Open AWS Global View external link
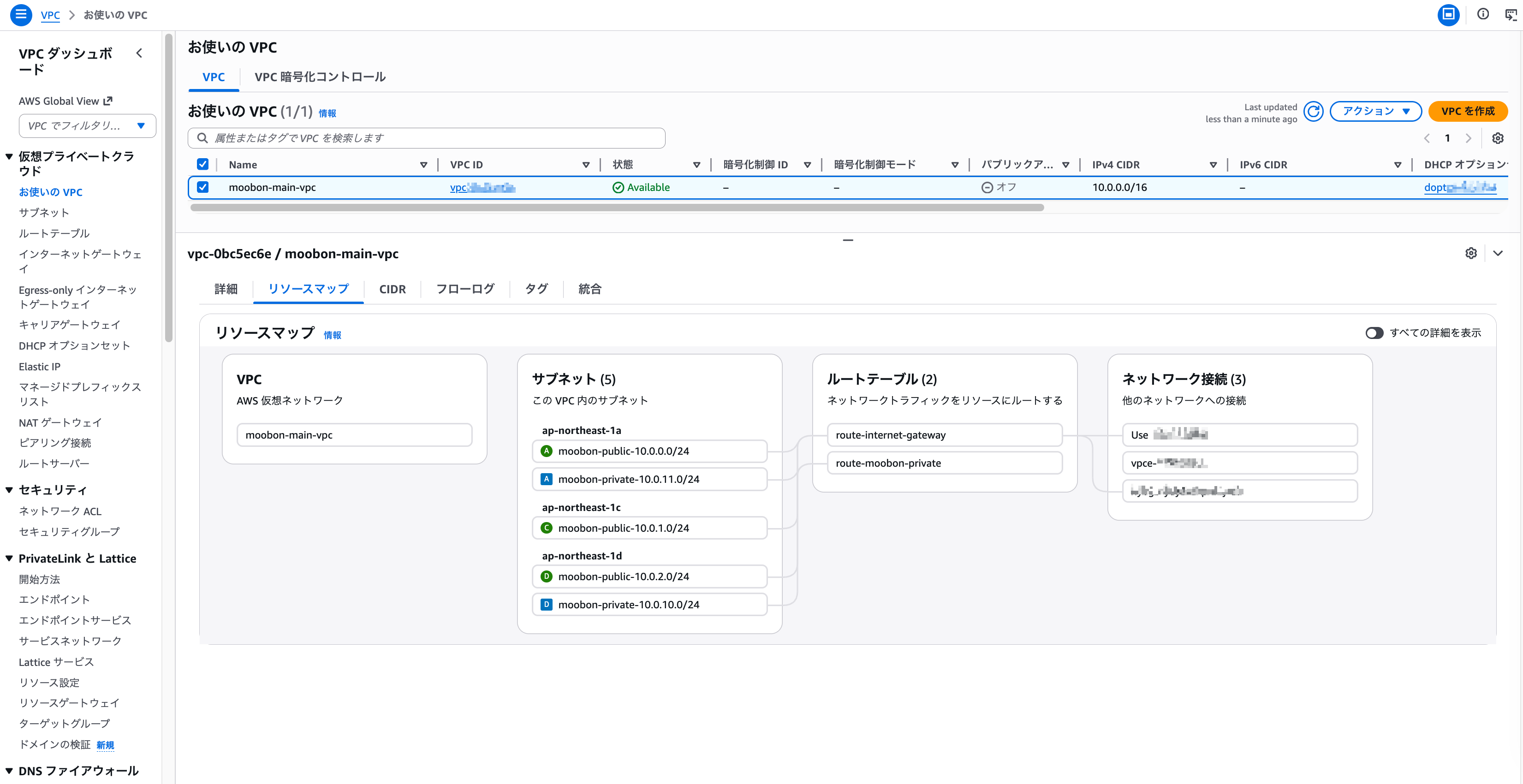The image size is (1523, 784). [65, 101]
